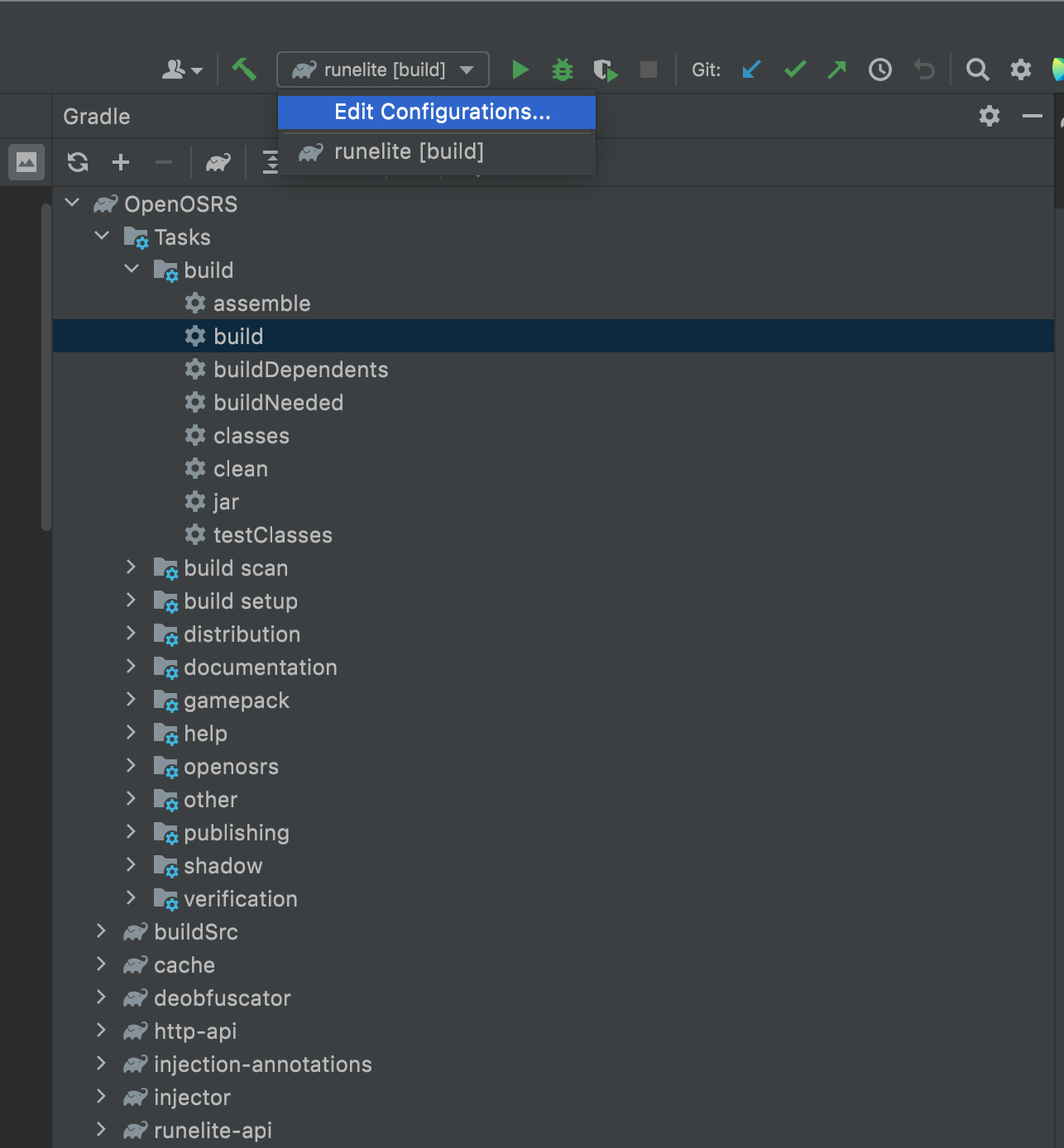Viewport: 1064px width, 1148px height.
Task: Expand the build scan task group
Action: (x=131, y=567)
